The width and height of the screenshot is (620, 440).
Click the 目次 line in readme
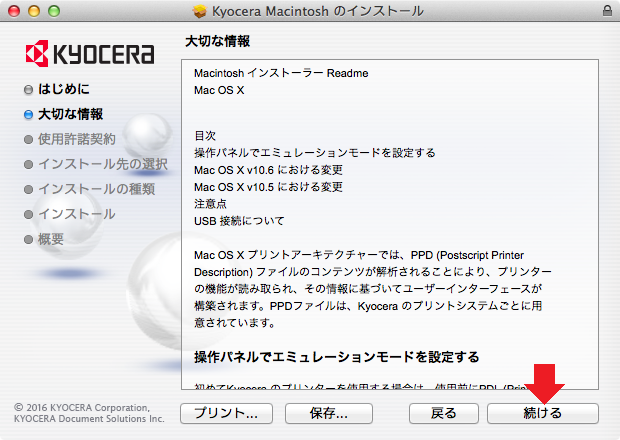click(205, 136)
